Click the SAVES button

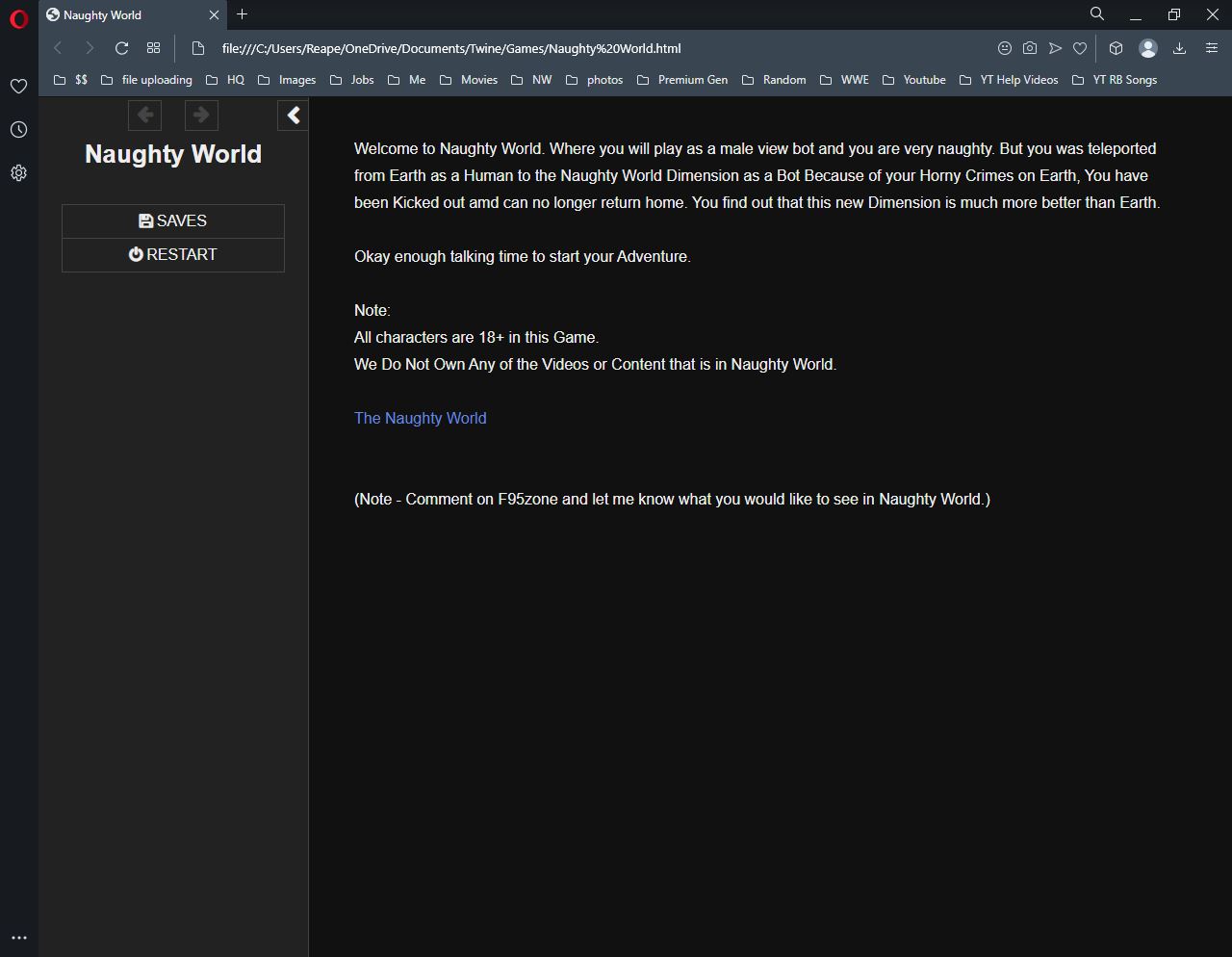173,221
